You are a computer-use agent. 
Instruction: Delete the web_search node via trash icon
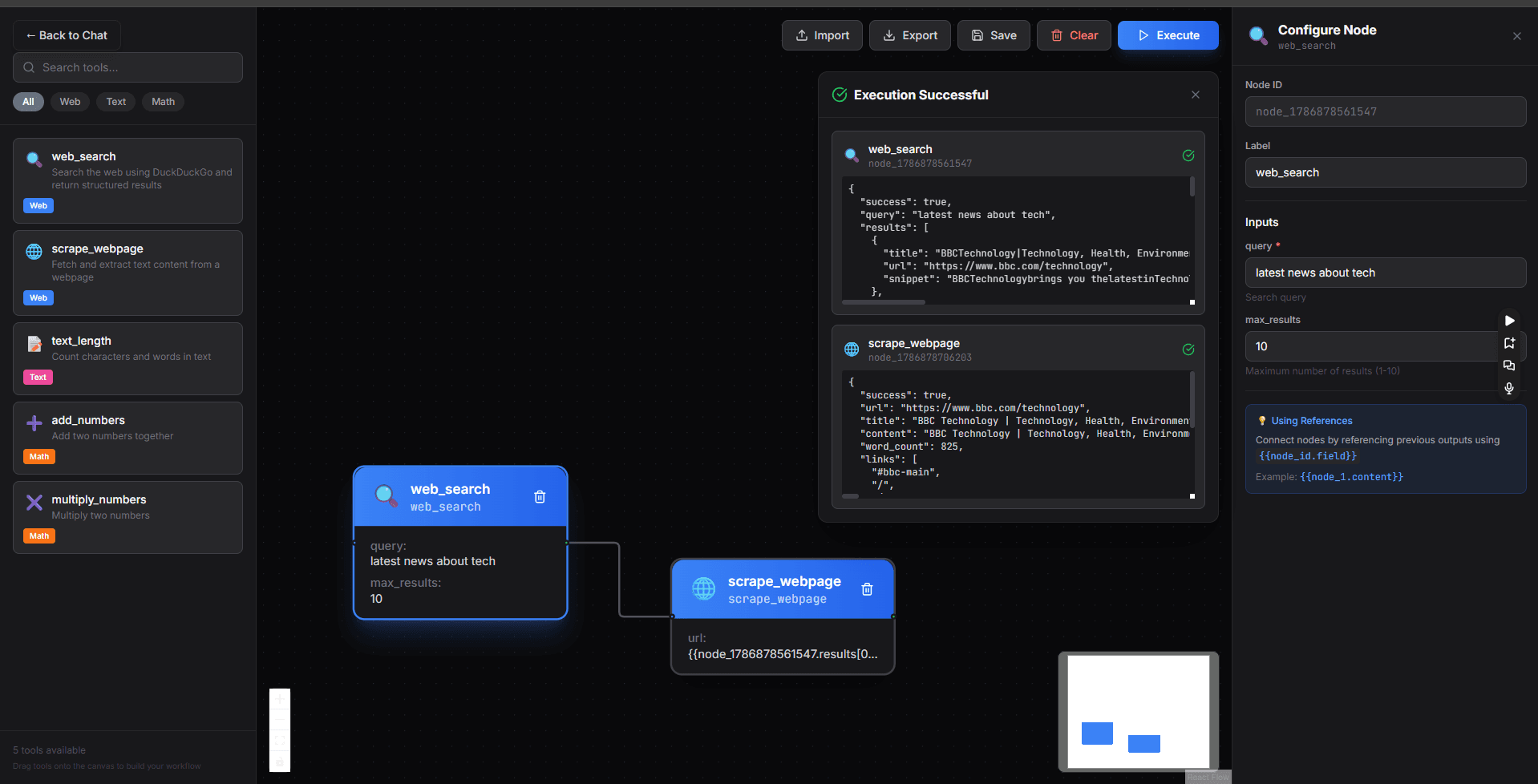coord(540,497)
